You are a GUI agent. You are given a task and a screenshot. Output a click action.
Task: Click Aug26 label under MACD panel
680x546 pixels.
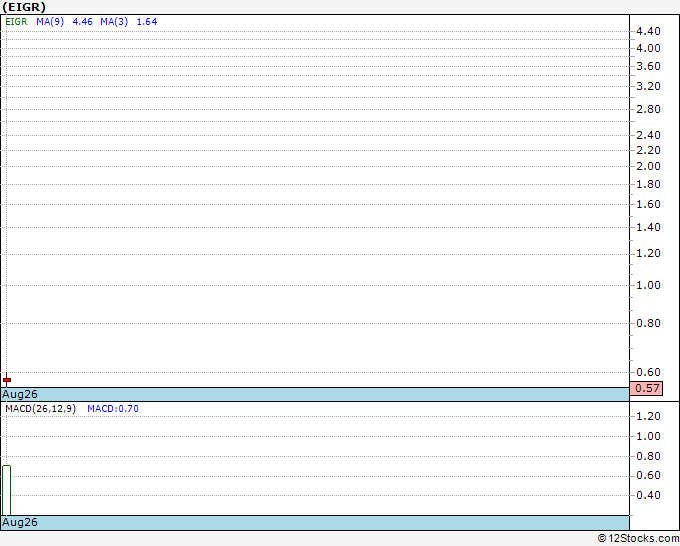[x=20, y=522]
